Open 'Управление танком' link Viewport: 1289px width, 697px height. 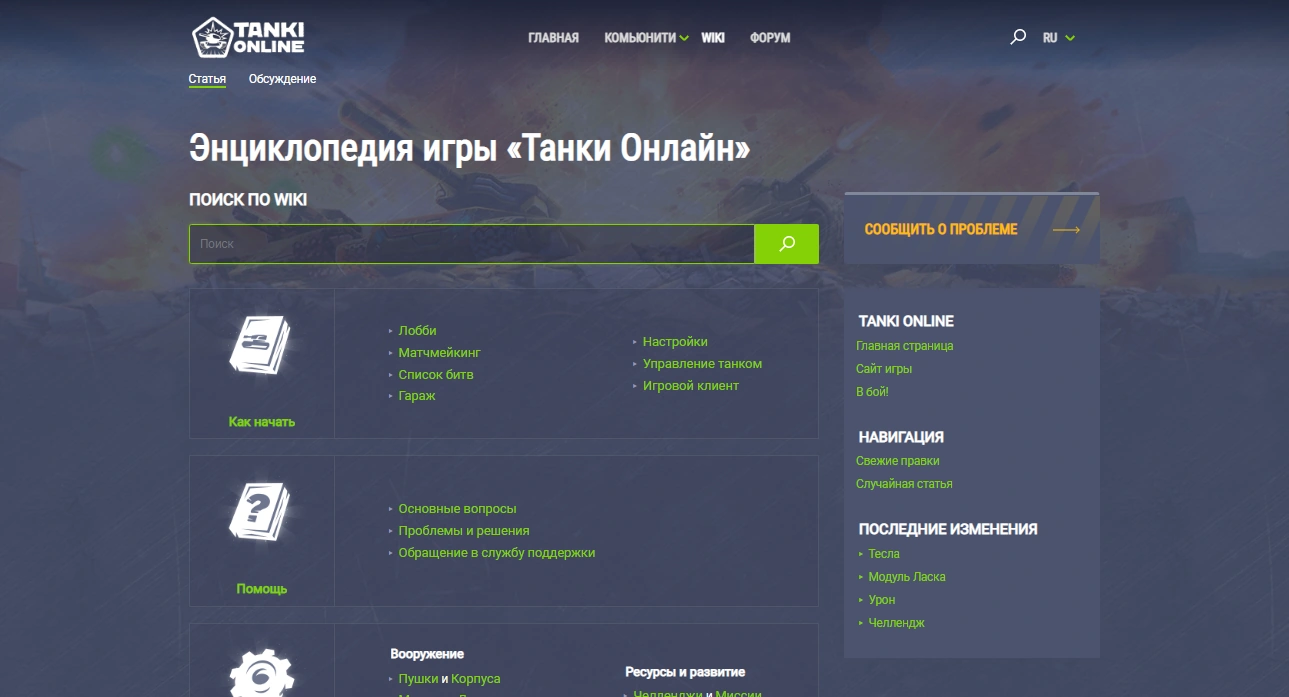click(x=702, y=364)
